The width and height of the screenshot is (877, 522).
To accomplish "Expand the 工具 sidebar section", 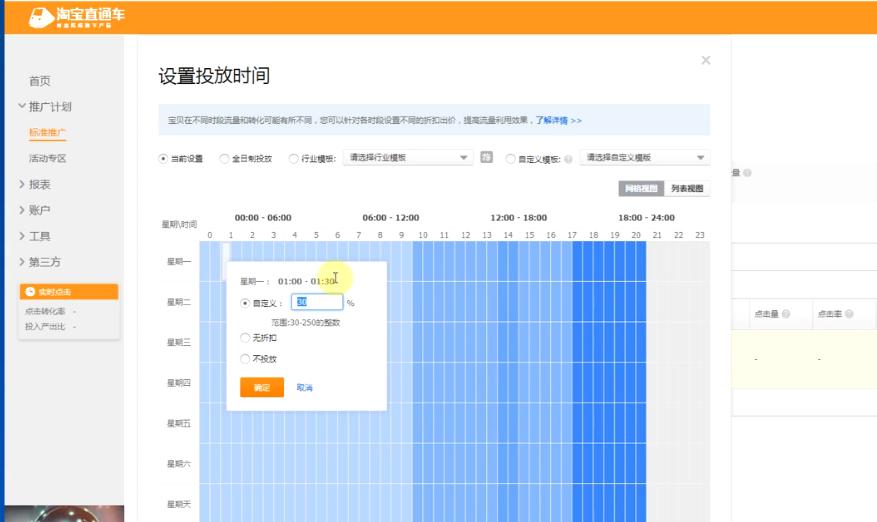I will coord(22,236).
